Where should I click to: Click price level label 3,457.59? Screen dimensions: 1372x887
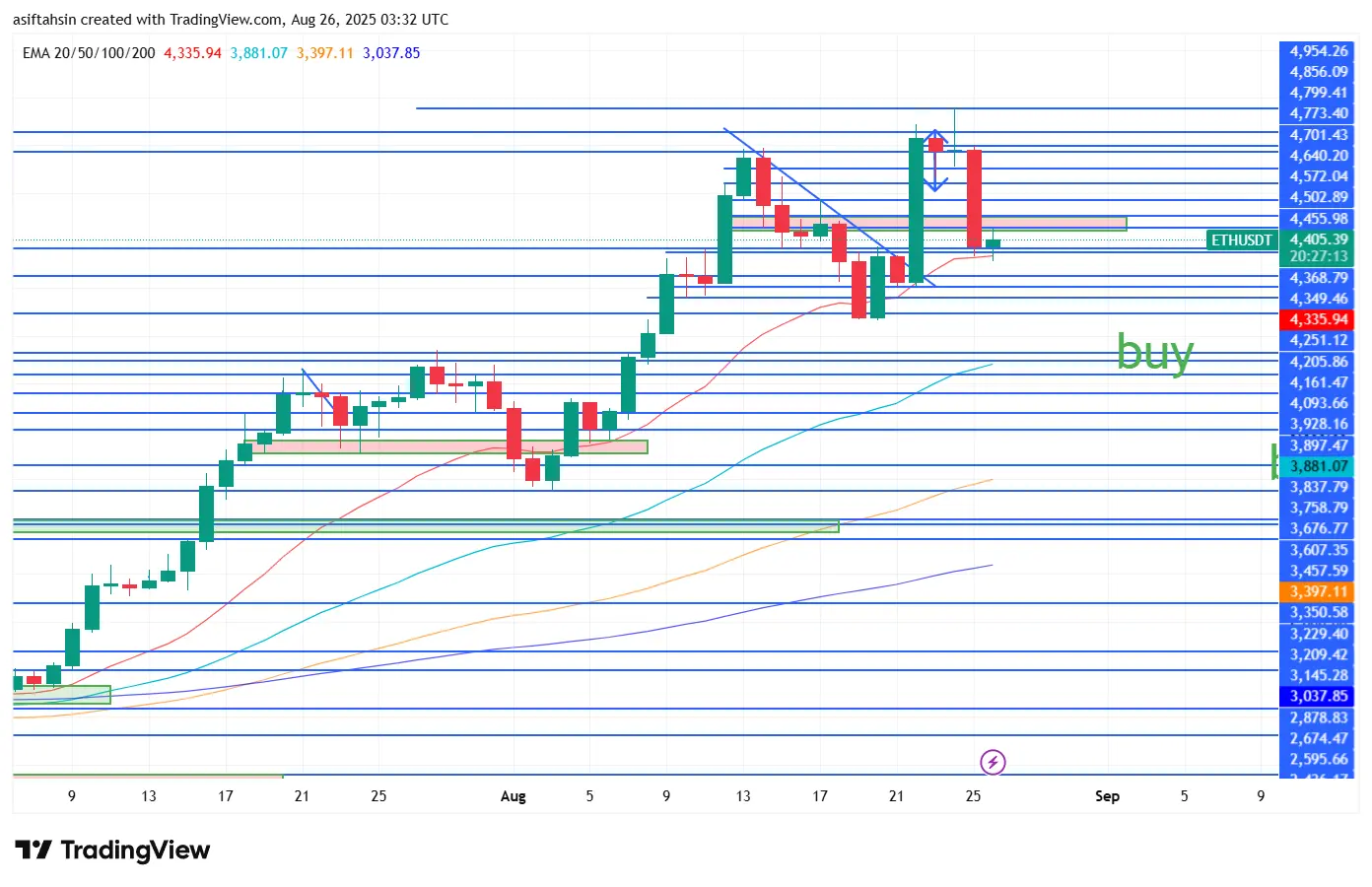coord(1318,571)
